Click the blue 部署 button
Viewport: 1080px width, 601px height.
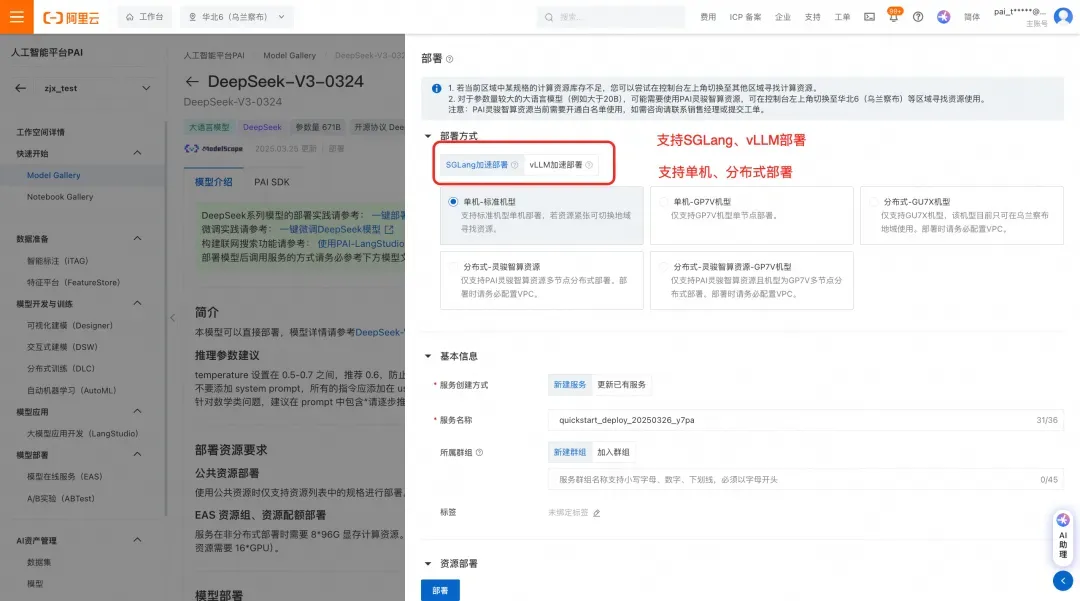[x=440, y=591]
